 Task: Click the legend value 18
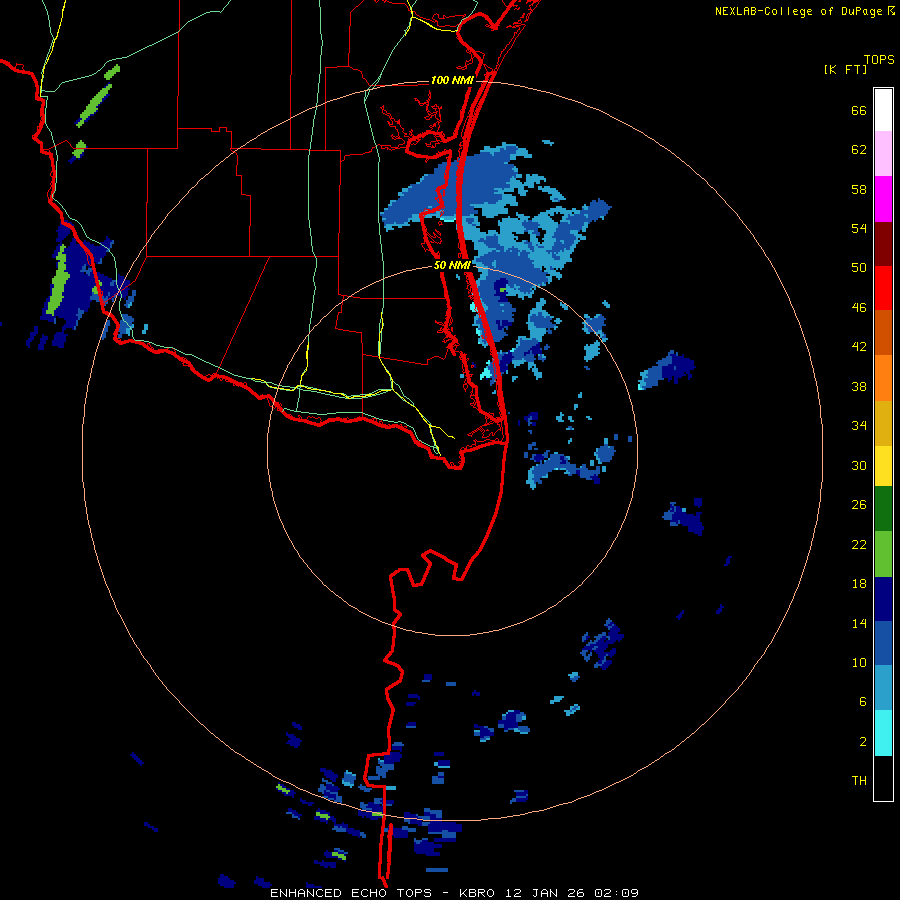pyautogui.click(x=859, y=584)
